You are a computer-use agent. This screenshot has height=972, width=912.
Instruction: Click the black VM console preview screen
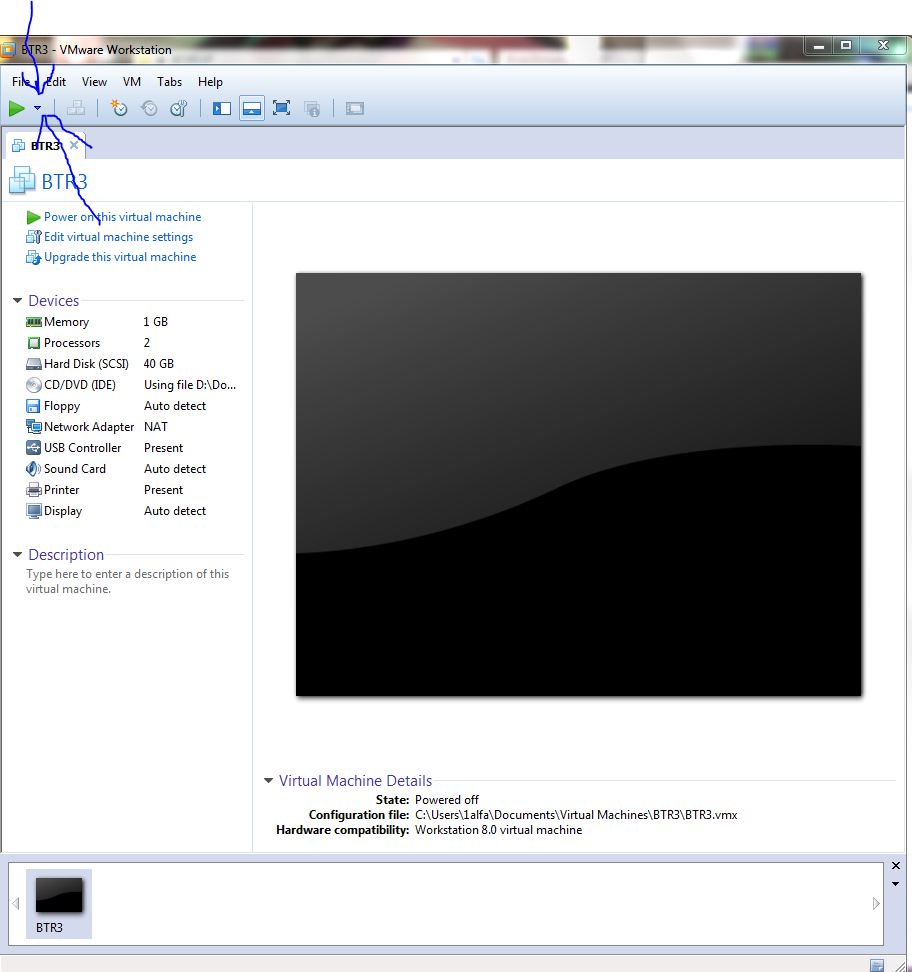coord(578,484)
